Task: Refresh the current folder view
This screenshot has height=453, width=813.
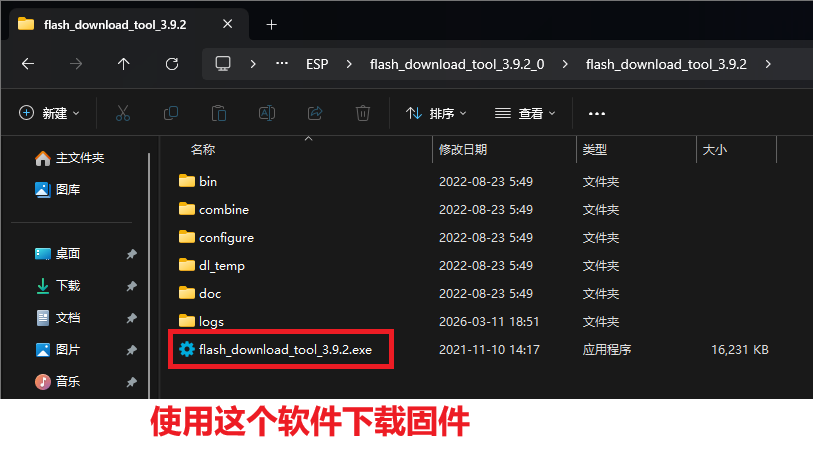Action: point(171,64)
